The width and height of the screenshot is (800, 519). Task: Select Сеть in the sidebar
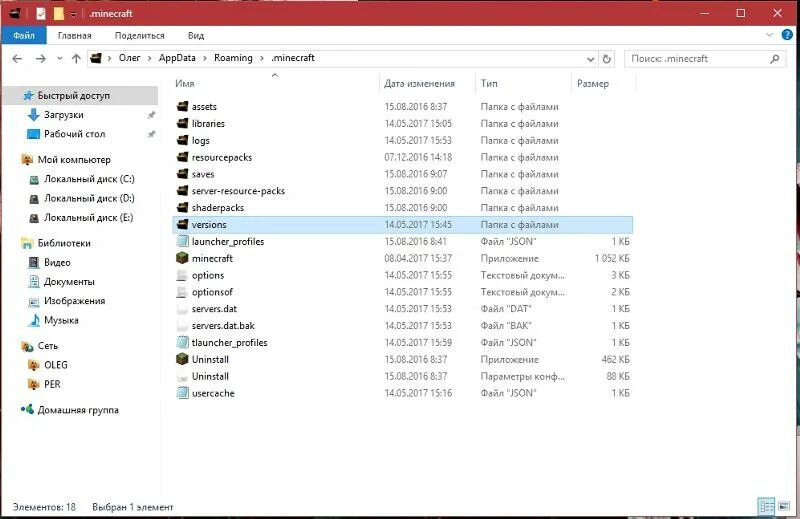click(47, 345)
